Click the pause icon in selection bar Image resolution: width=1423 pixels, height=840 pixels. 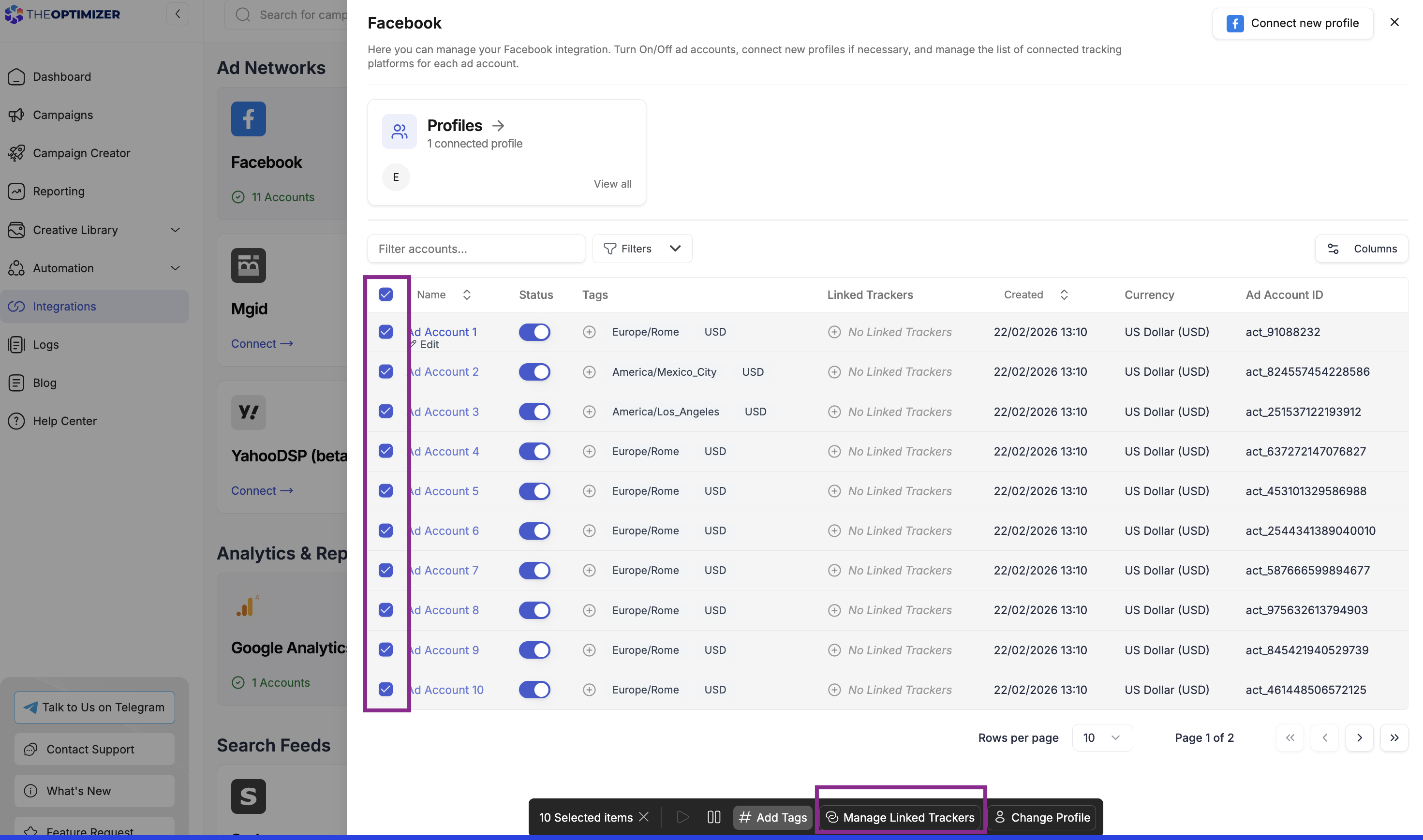pos(714,817)
